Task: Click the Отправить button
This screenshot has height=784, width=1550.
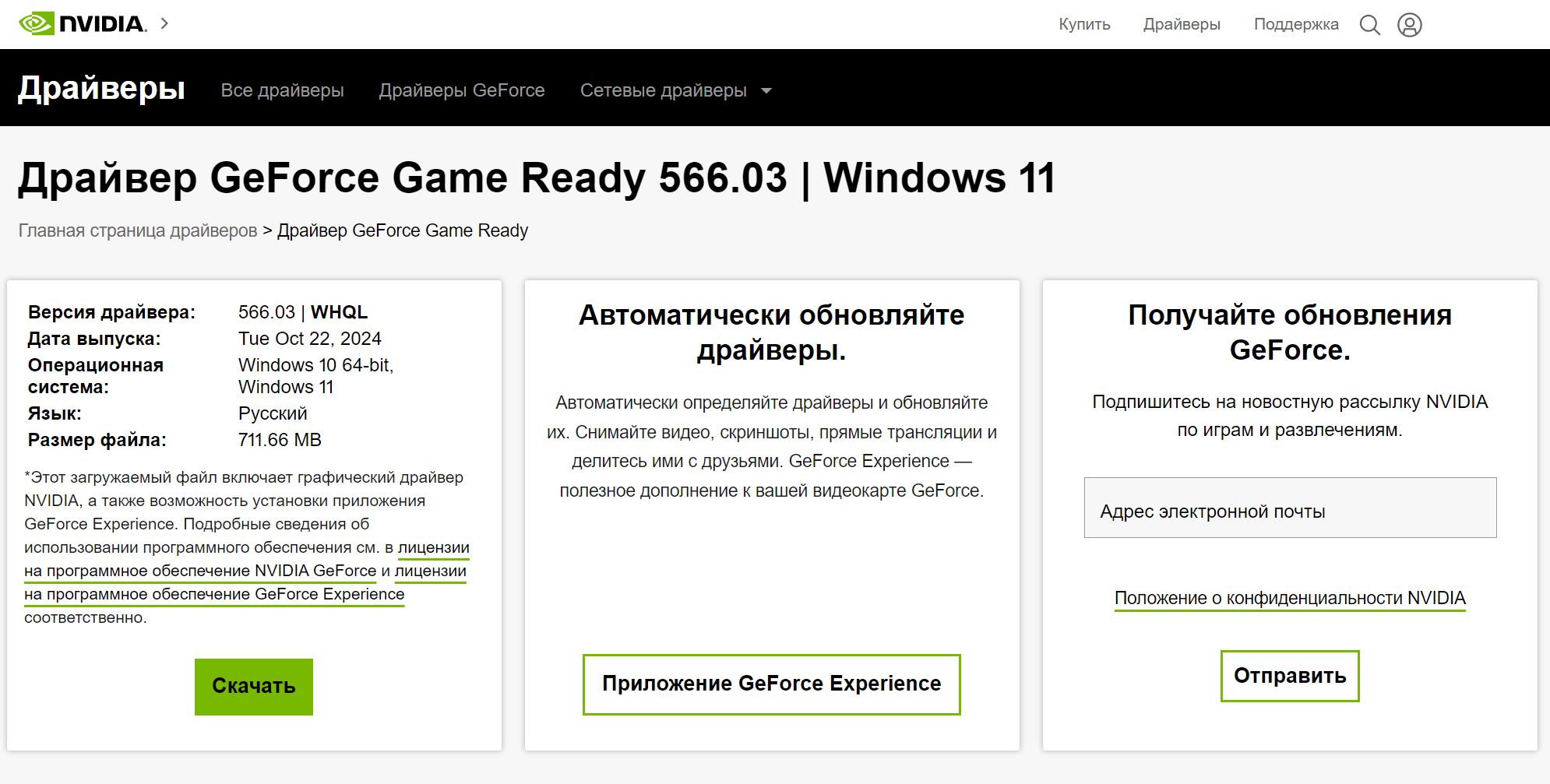Action: click(x=1290, y=676)
